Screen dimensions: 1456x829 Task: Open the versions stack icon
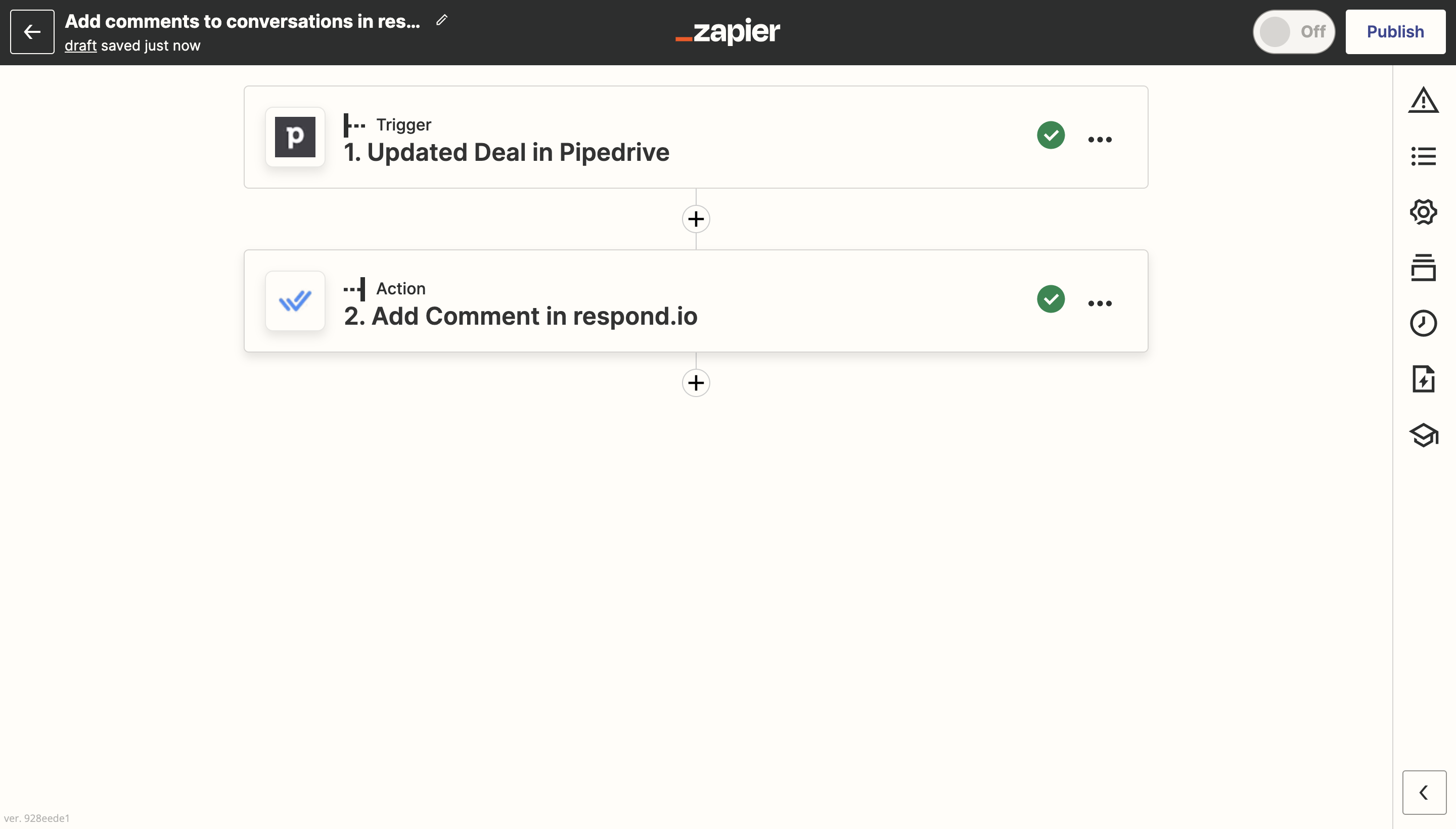click(1423, 268)
